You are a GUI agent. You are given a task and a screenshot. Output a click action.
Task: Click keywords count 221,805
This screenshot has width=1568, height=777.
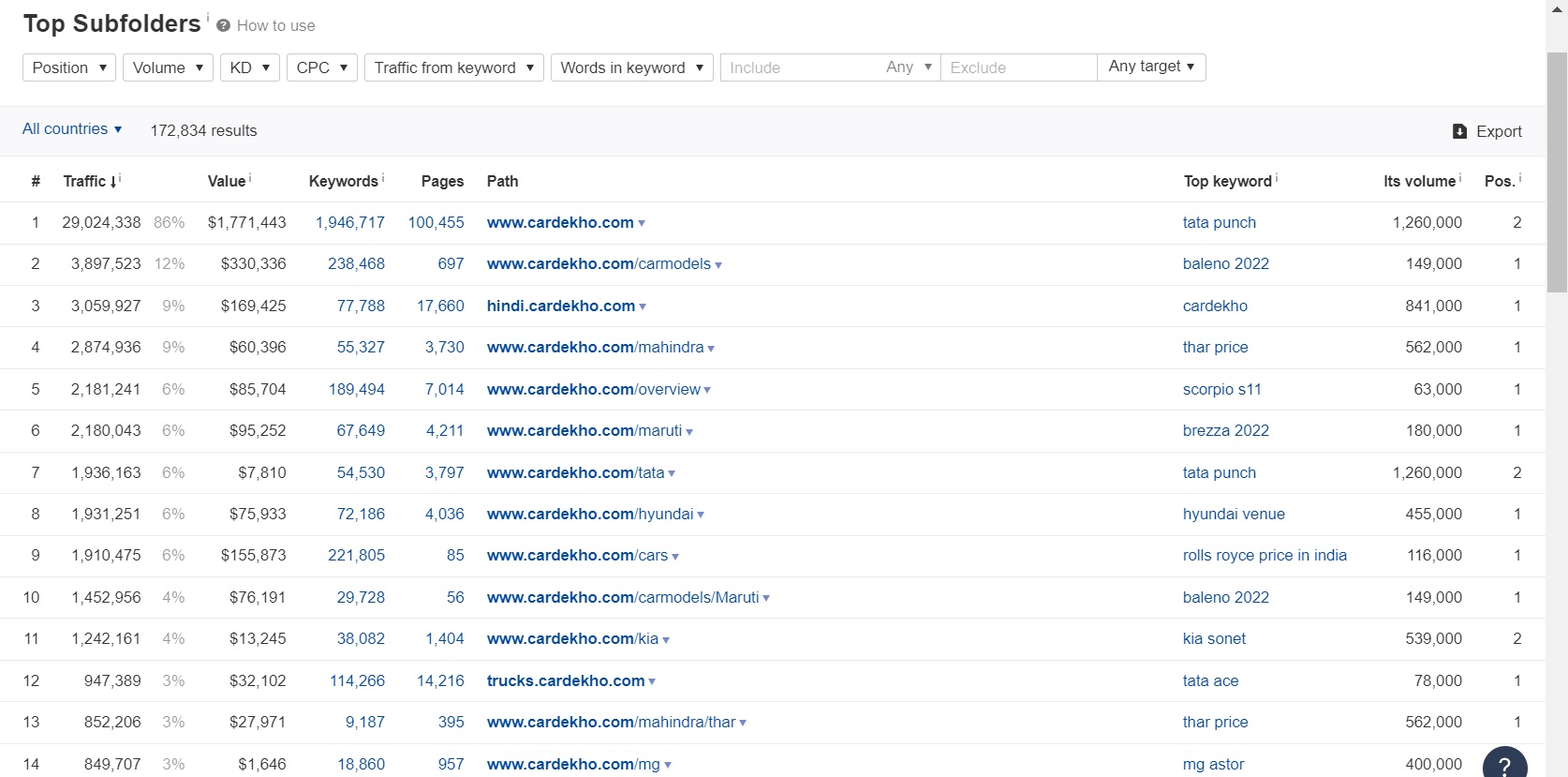click(x=356, y=555)
